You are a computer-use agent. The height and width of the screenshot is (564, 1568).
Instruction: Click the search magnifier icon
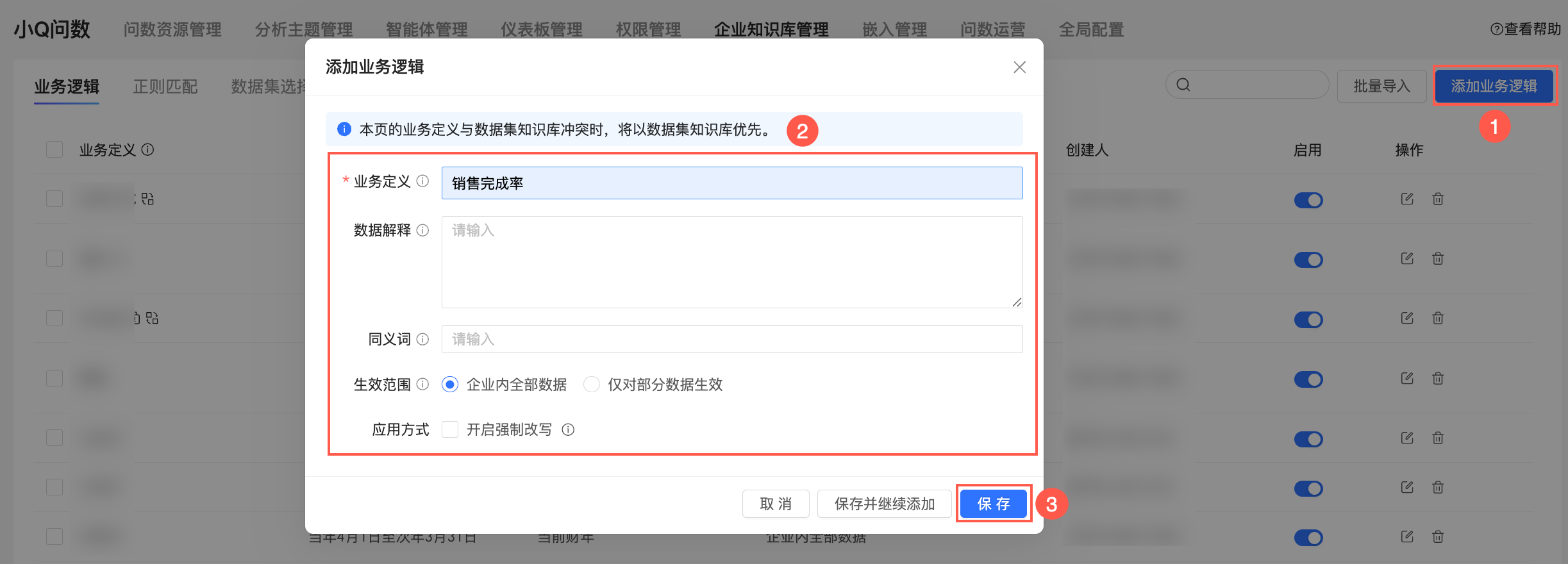(1183, 85)
